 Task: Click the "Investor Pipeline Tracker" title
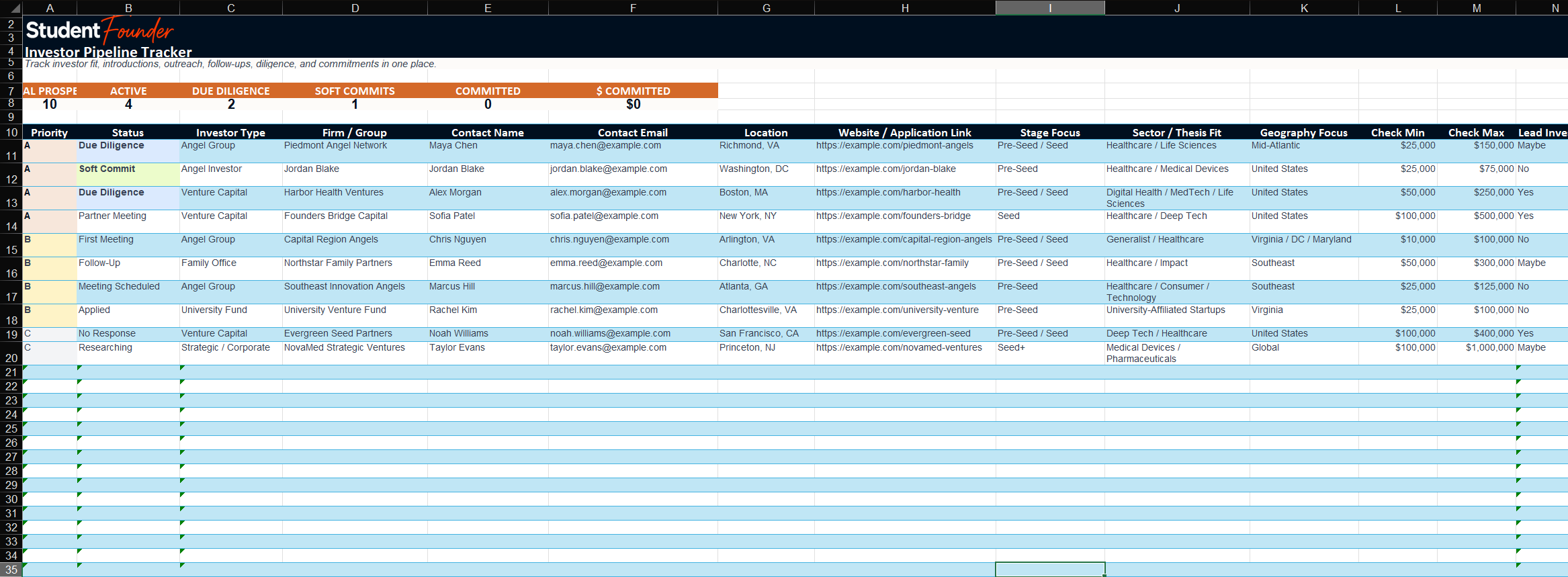pyautogui.click(x=108, y=52)
